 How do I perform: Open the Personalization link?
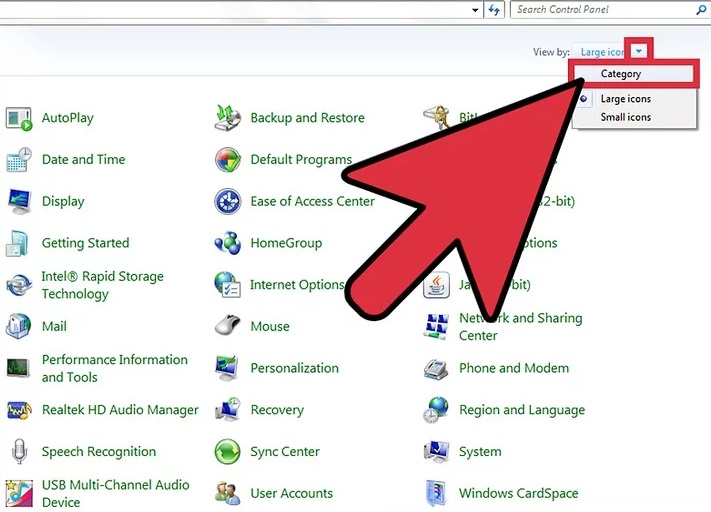point(294,368)
